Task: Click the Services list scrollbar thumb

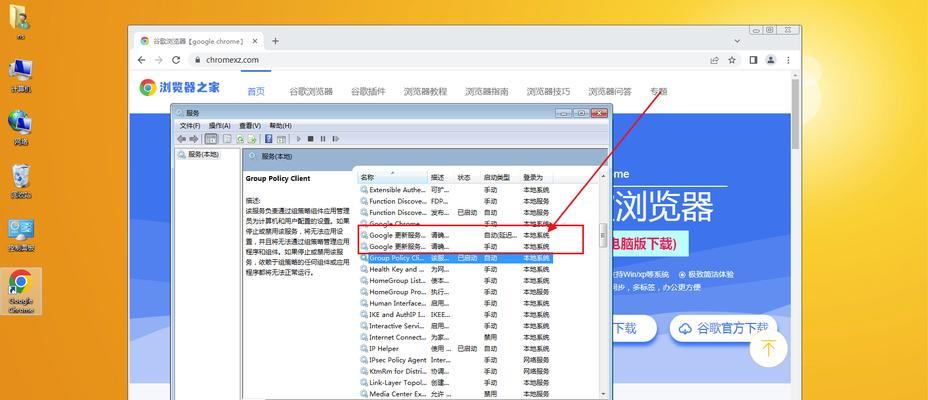Action: pos(603,235)
